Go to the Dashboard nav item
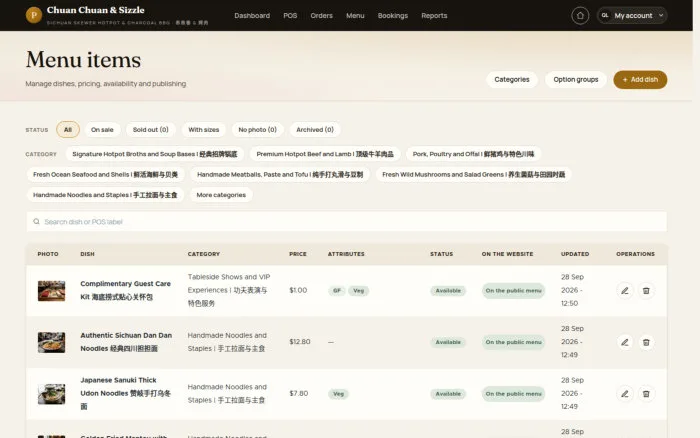This screenshot has height=438, width=700. point(252,16)
